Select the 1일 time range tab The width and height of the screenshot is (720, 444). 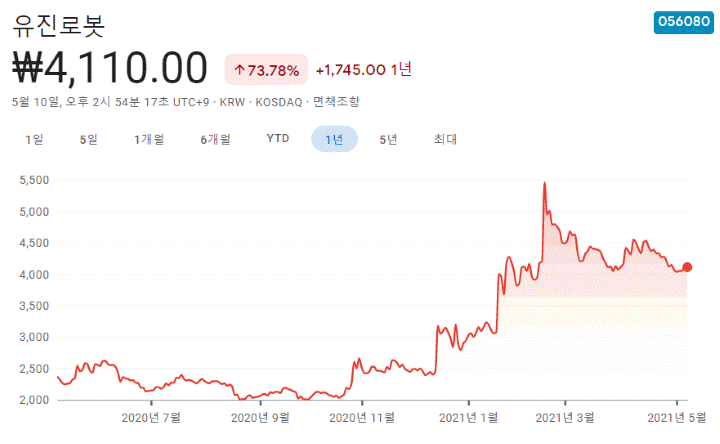[34, 139]
